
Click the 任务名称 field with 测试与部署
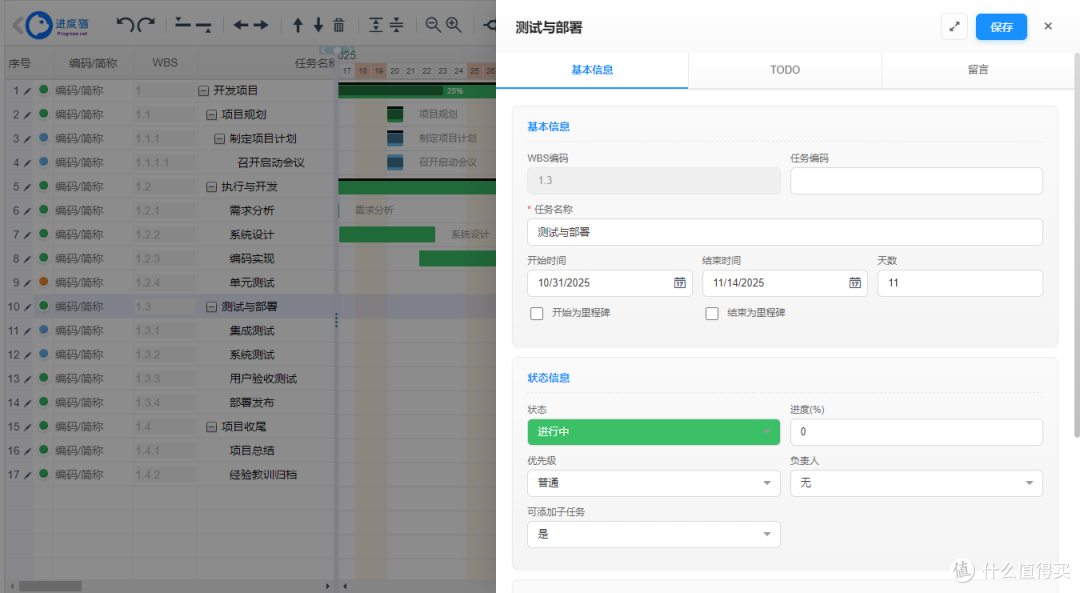click(785, 232)
